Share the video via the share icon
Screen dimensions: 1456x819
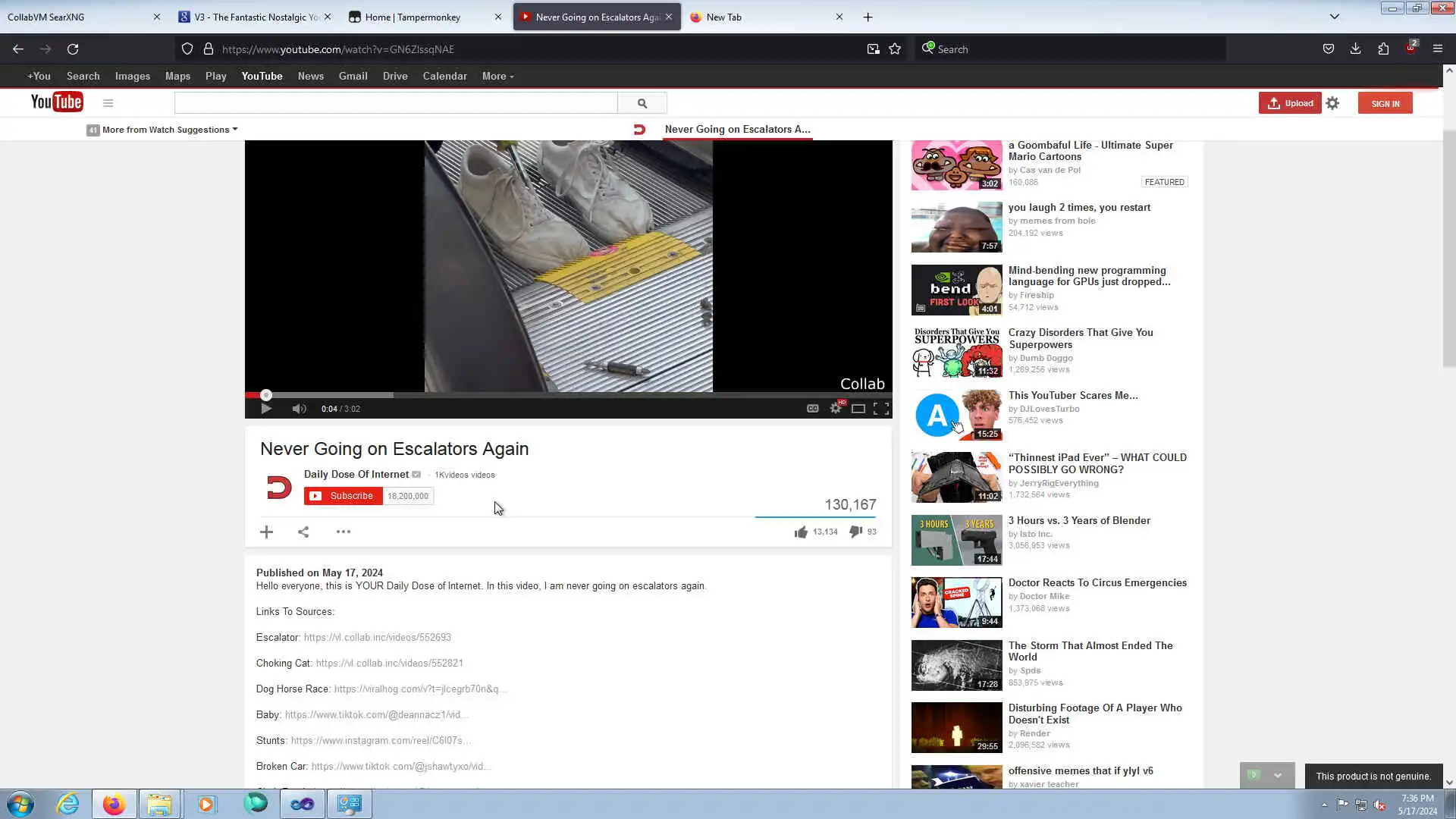click(303, 532)
